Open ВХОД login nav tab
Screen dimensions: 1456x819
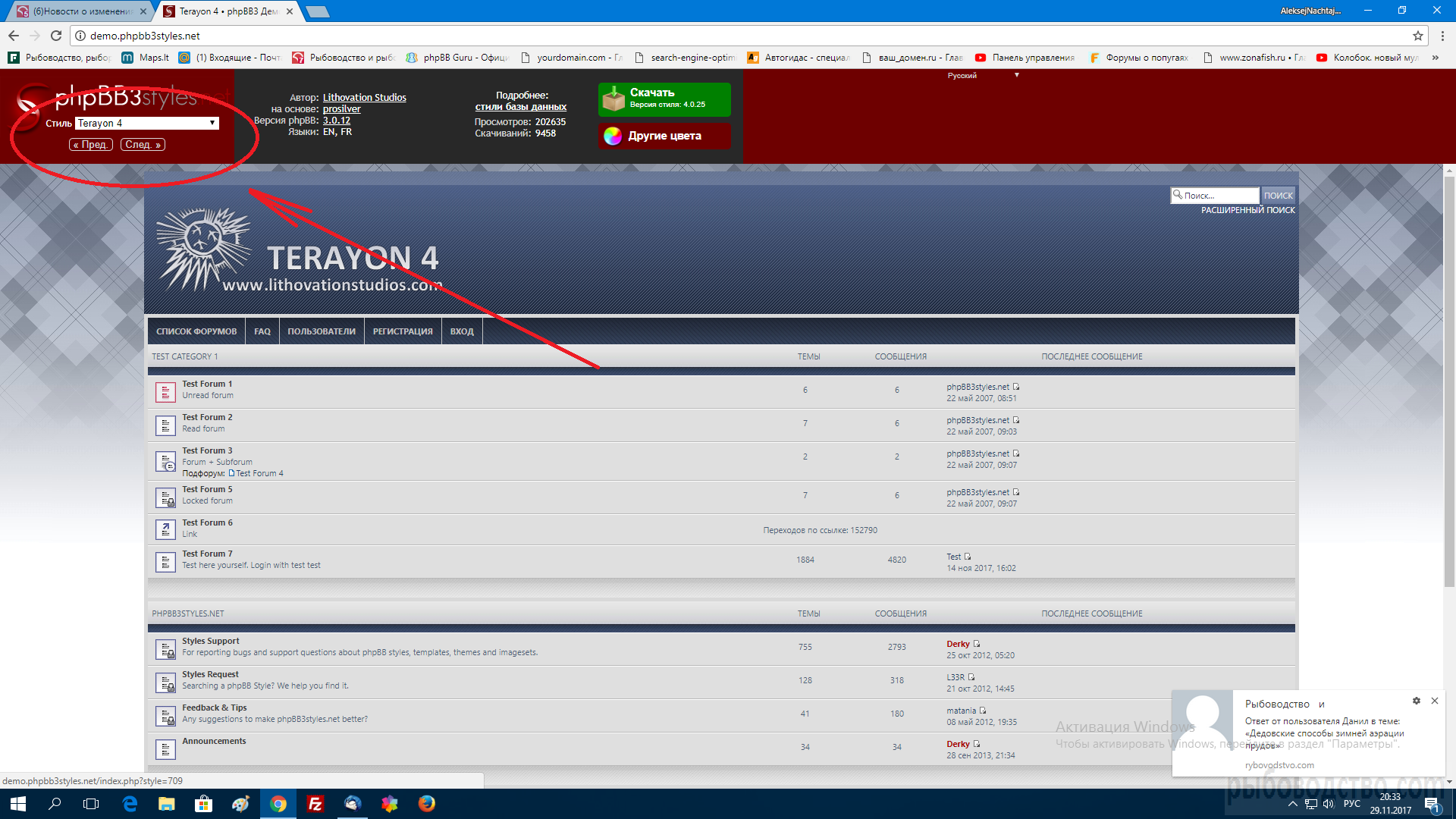462,331
